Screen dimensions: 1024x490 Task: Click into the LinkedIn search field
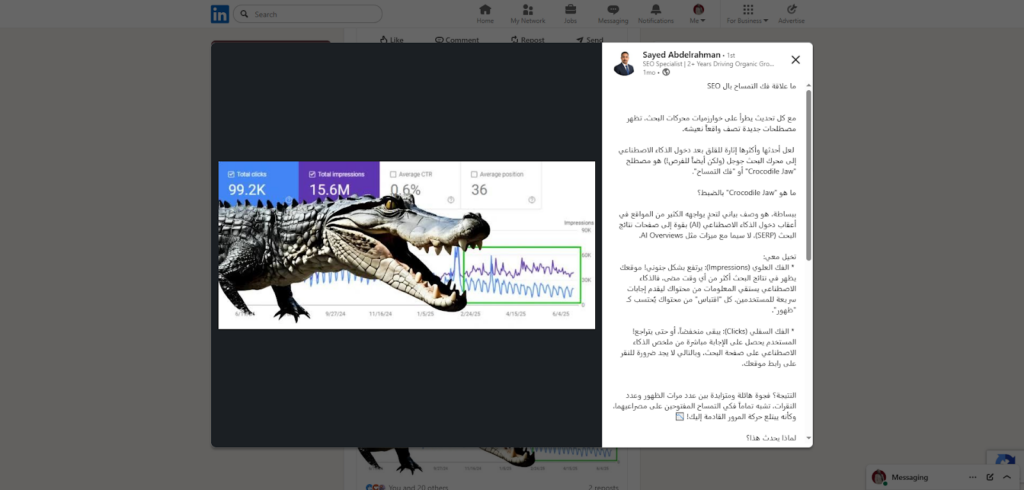(300, 14)
